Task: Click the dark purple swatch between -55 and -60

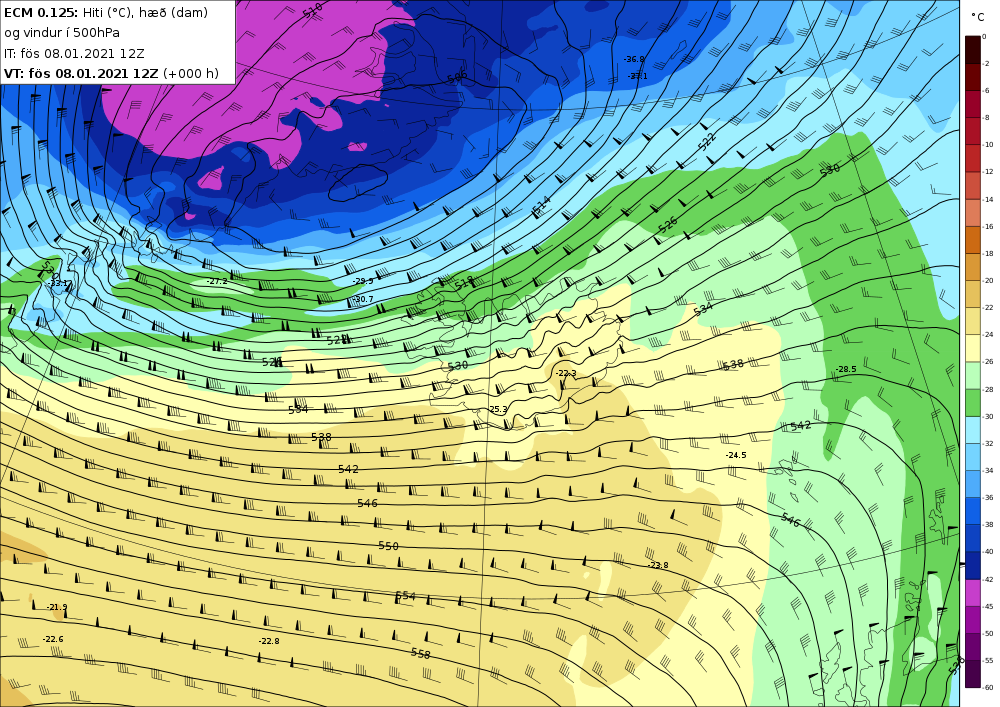Action: [x=973, y=674]
